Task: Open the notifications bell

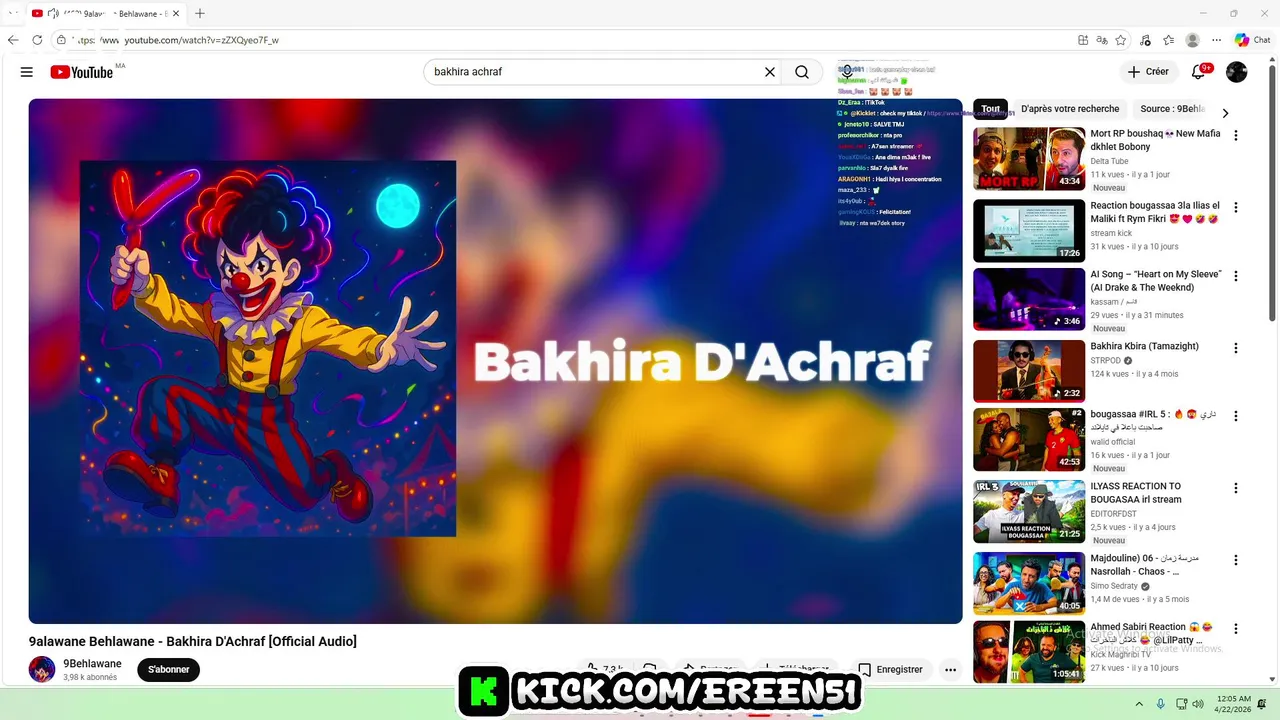Action: tap(1198, 72)
